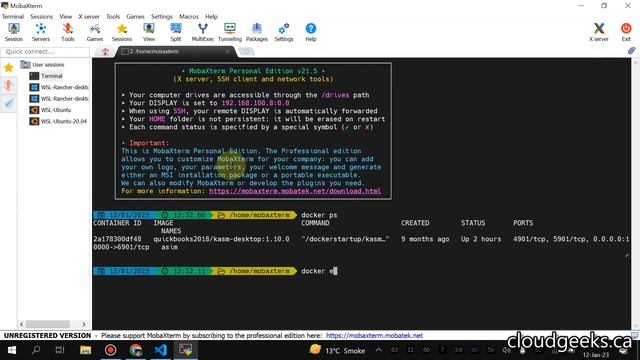Close the /home/mobaxterm tab
This screenshot has height=360, width=640.
227,51
